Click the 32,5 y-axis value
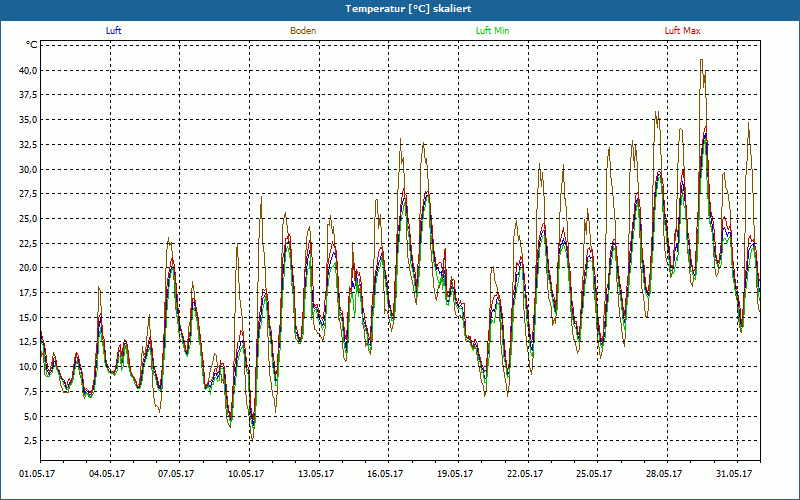 pyautogui.click(x=28, y=144)
